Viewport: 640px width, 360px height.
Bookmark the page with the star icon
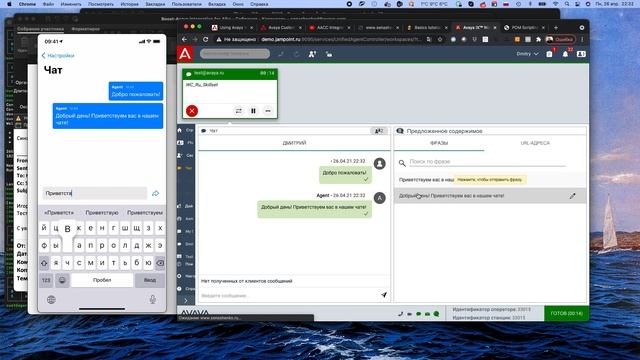(440, 40)
